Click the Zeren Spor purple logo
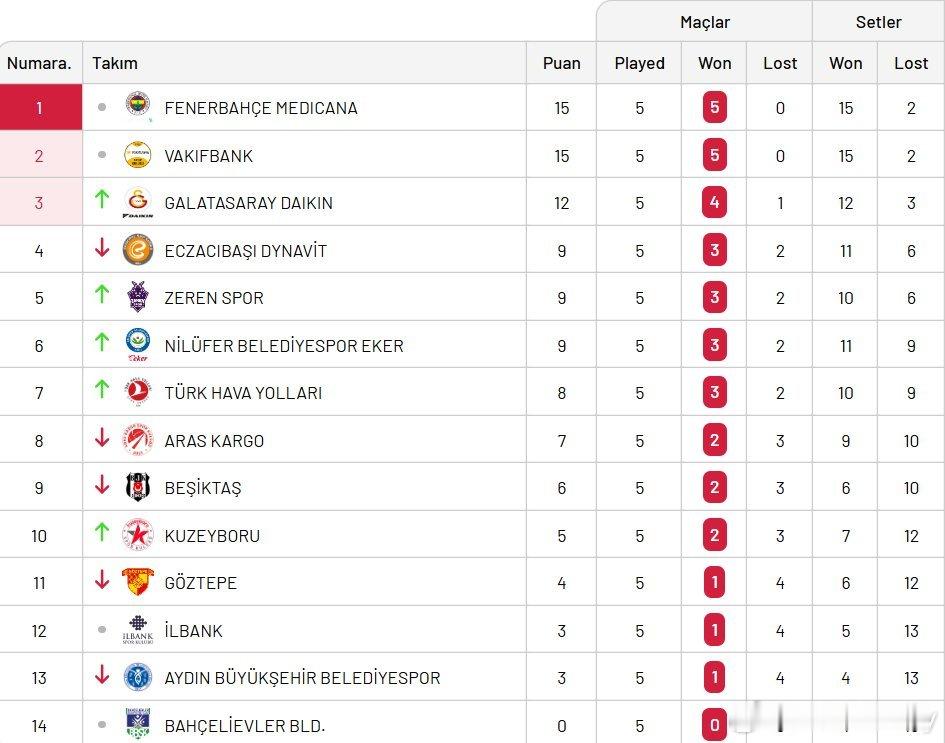This screenshot has height=743, width=945. [x=138, y=297]
